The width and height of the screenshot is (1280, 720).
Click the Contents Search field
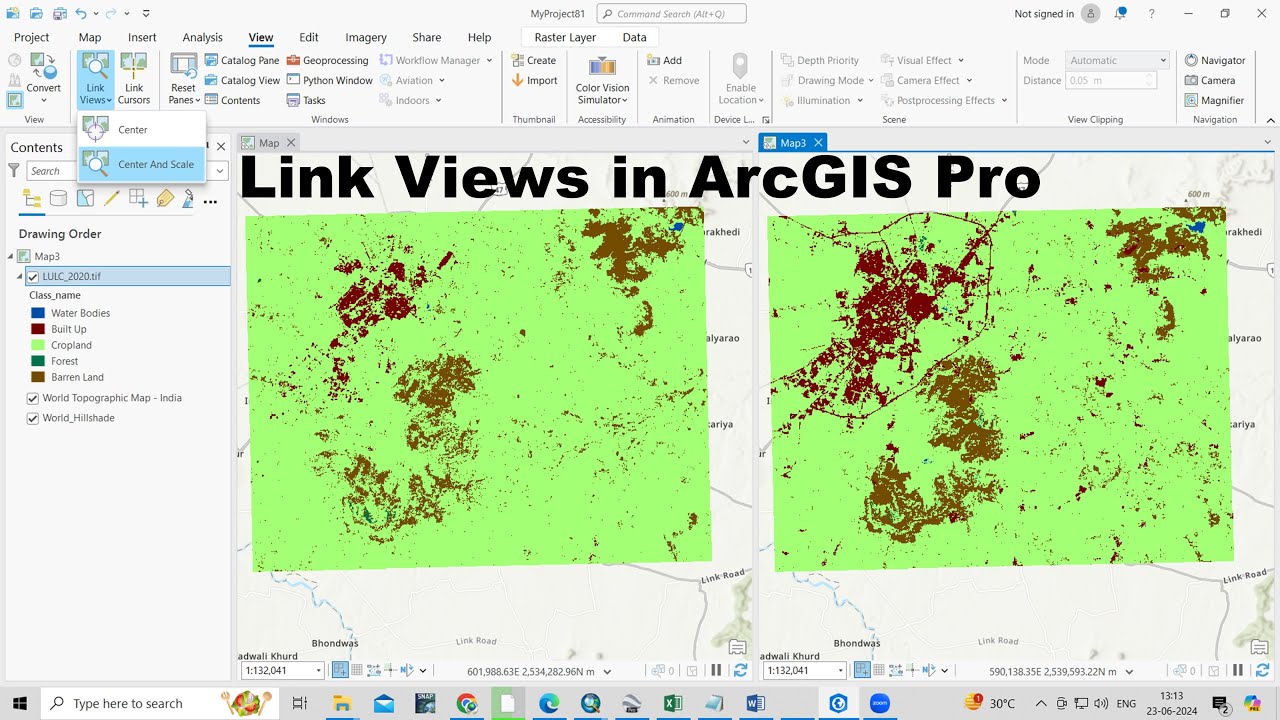119,171
